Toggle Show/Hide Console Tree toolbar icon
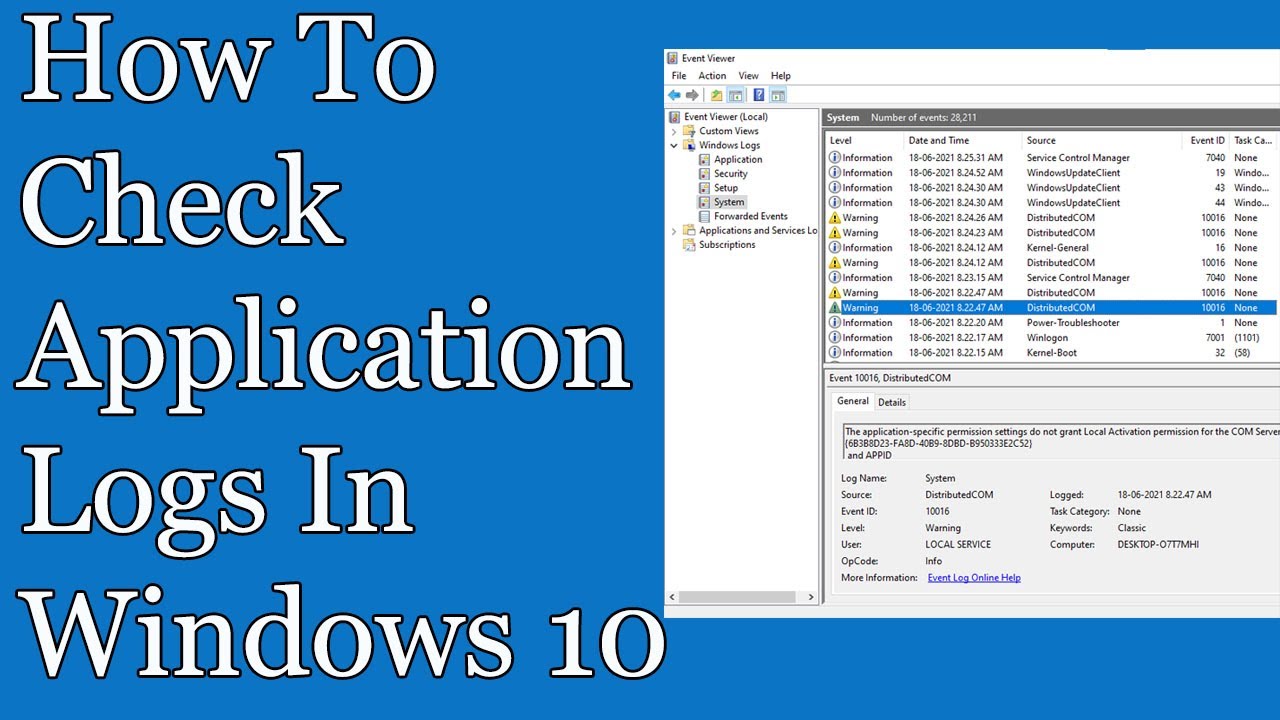Screen dimensions: 1280x720 (x=735, y=95)
